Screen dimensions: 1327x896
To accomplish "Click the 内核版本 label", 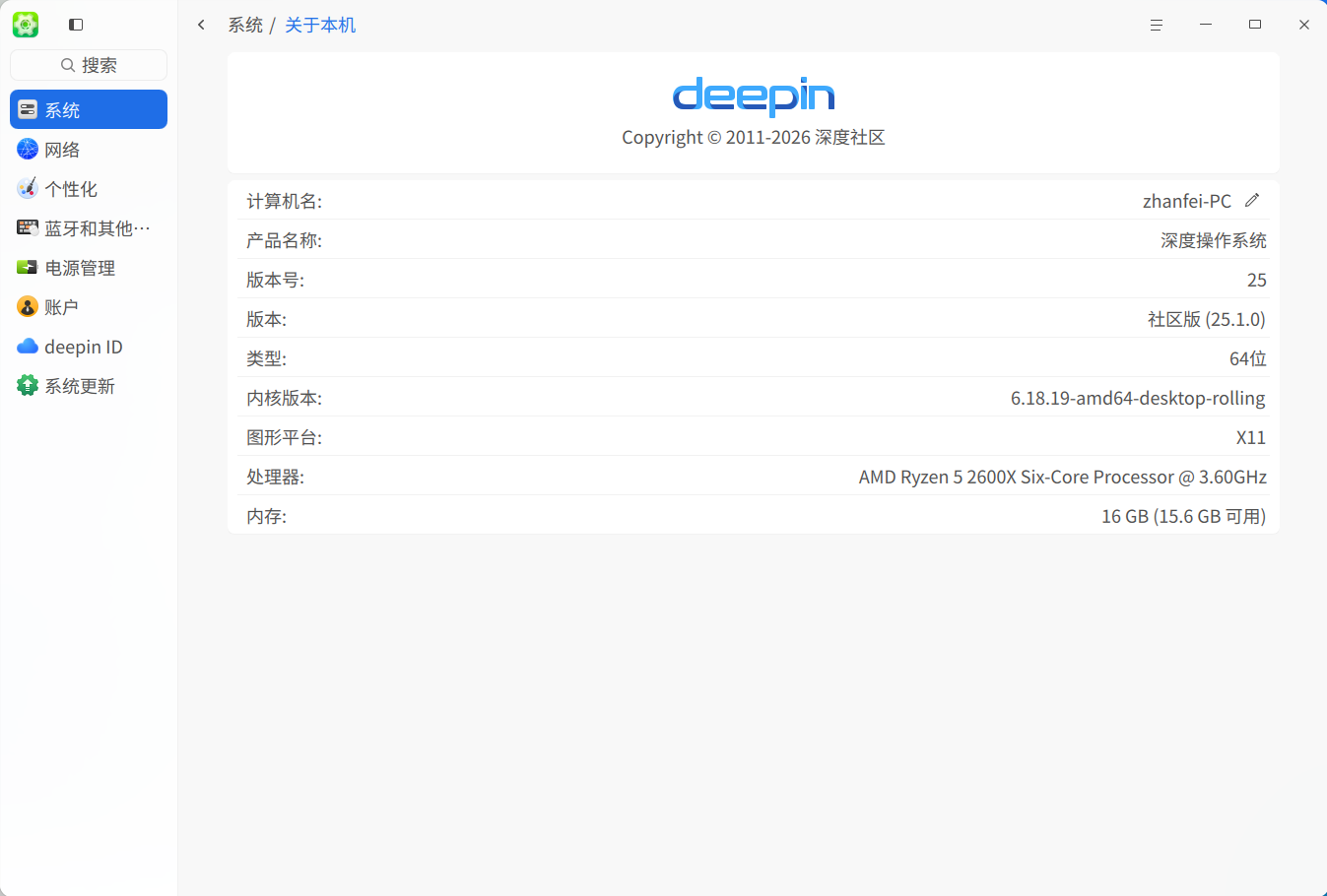I will (284, 398).
